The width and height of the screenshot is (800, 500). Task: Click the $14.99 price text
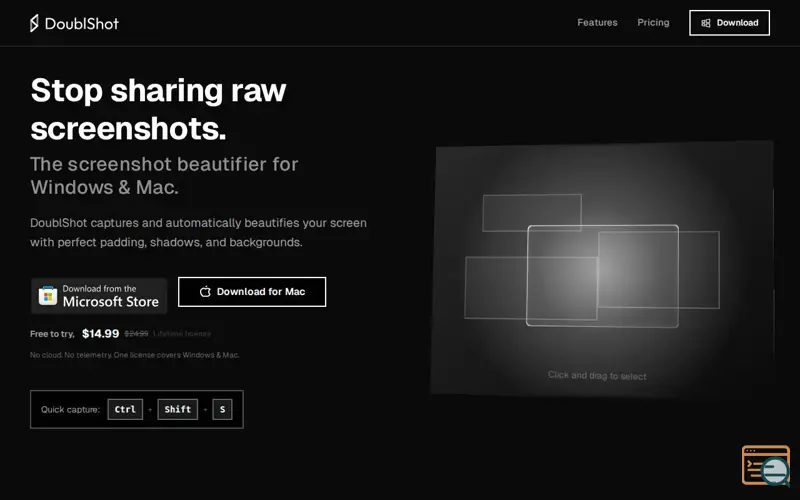(x=101, y=334)
